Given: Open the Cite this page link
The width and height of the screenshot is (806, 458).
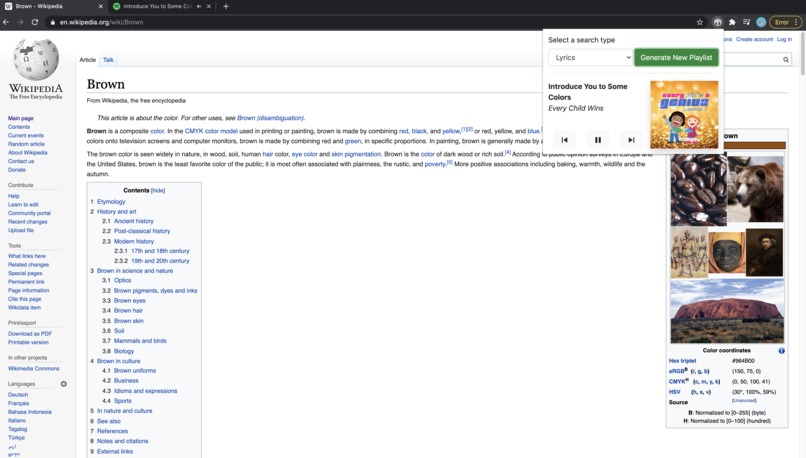Looking at the screenshot, I should click(25, 299).
